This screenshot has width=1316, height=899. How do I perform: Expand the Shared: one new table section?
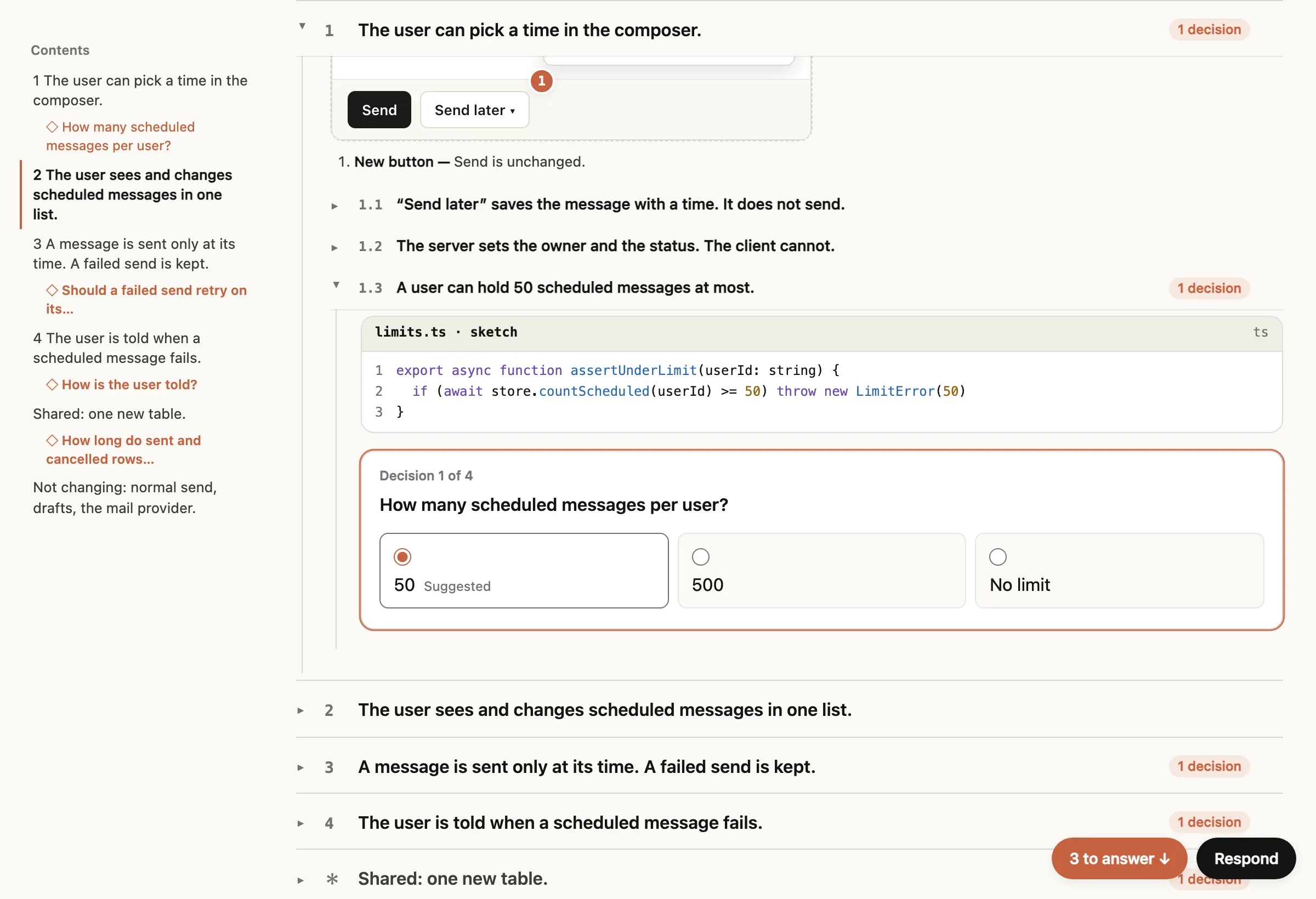300,880
